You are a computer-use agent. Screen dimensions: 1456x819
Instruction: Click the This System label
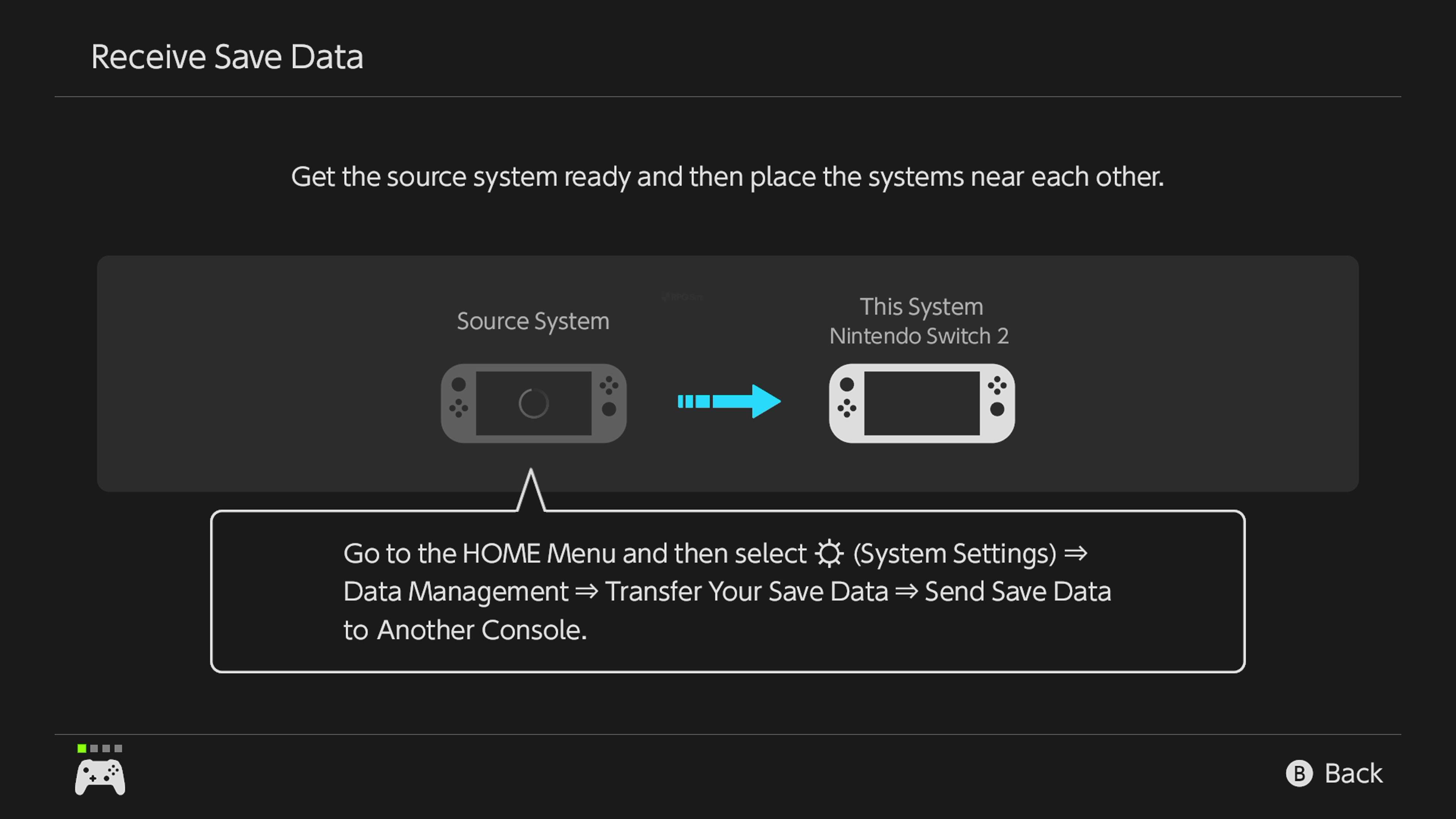(921, 306)
